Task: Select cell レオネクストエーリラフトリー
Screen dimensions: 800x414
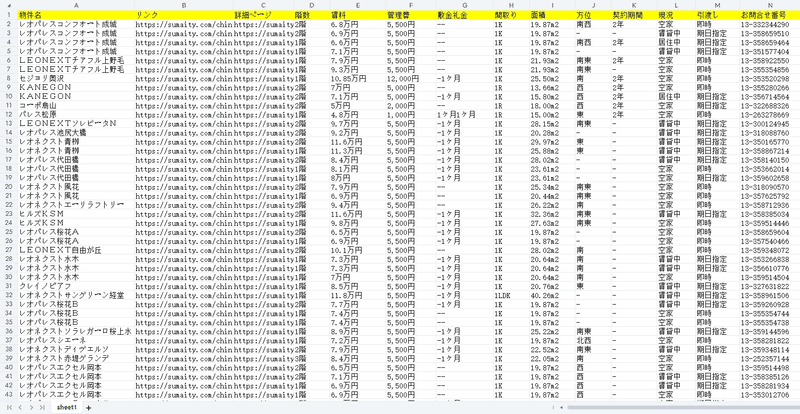Action: pos(76,205)
